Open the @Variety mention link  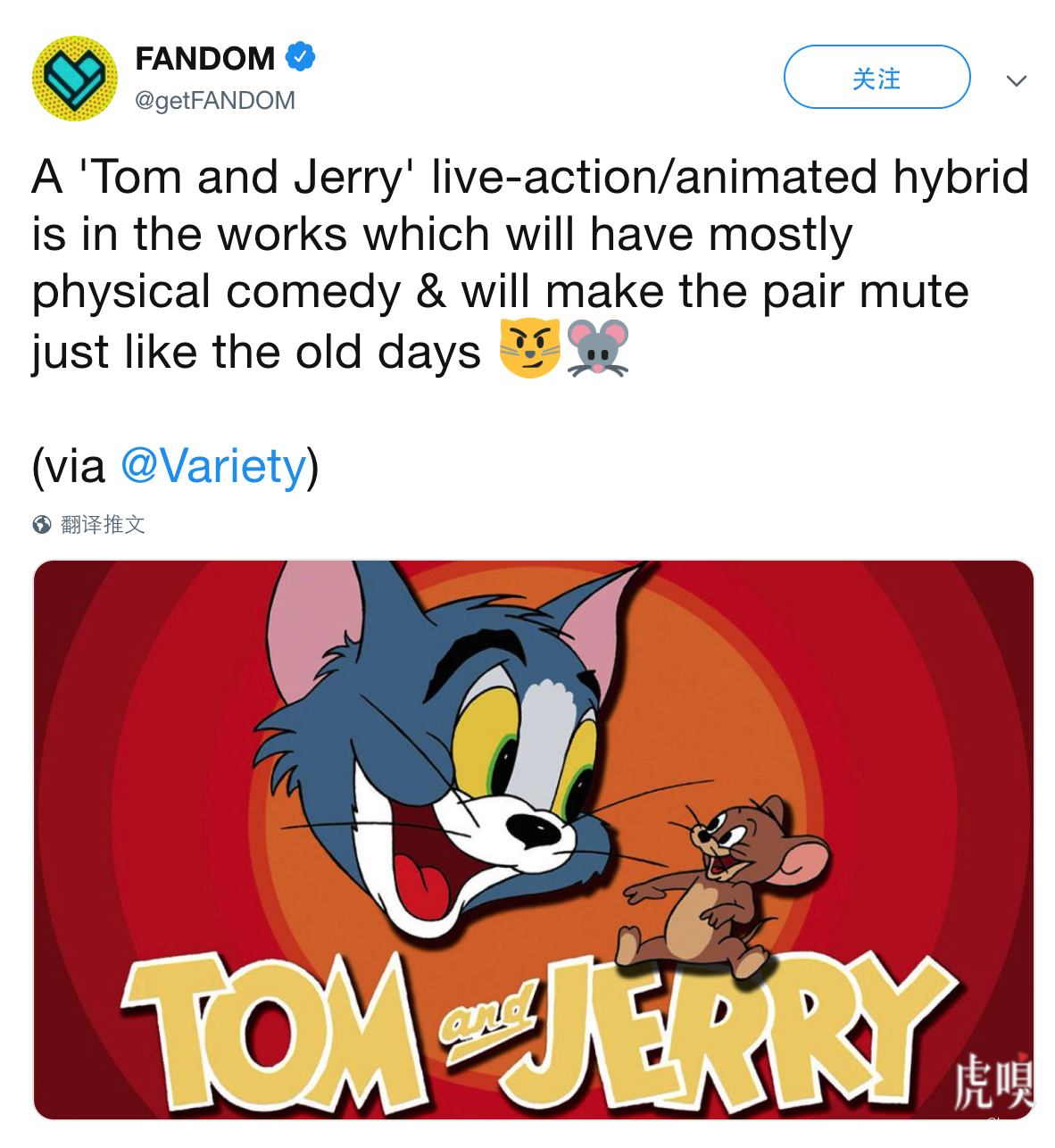pyautogui.click(x=212, y=466)
